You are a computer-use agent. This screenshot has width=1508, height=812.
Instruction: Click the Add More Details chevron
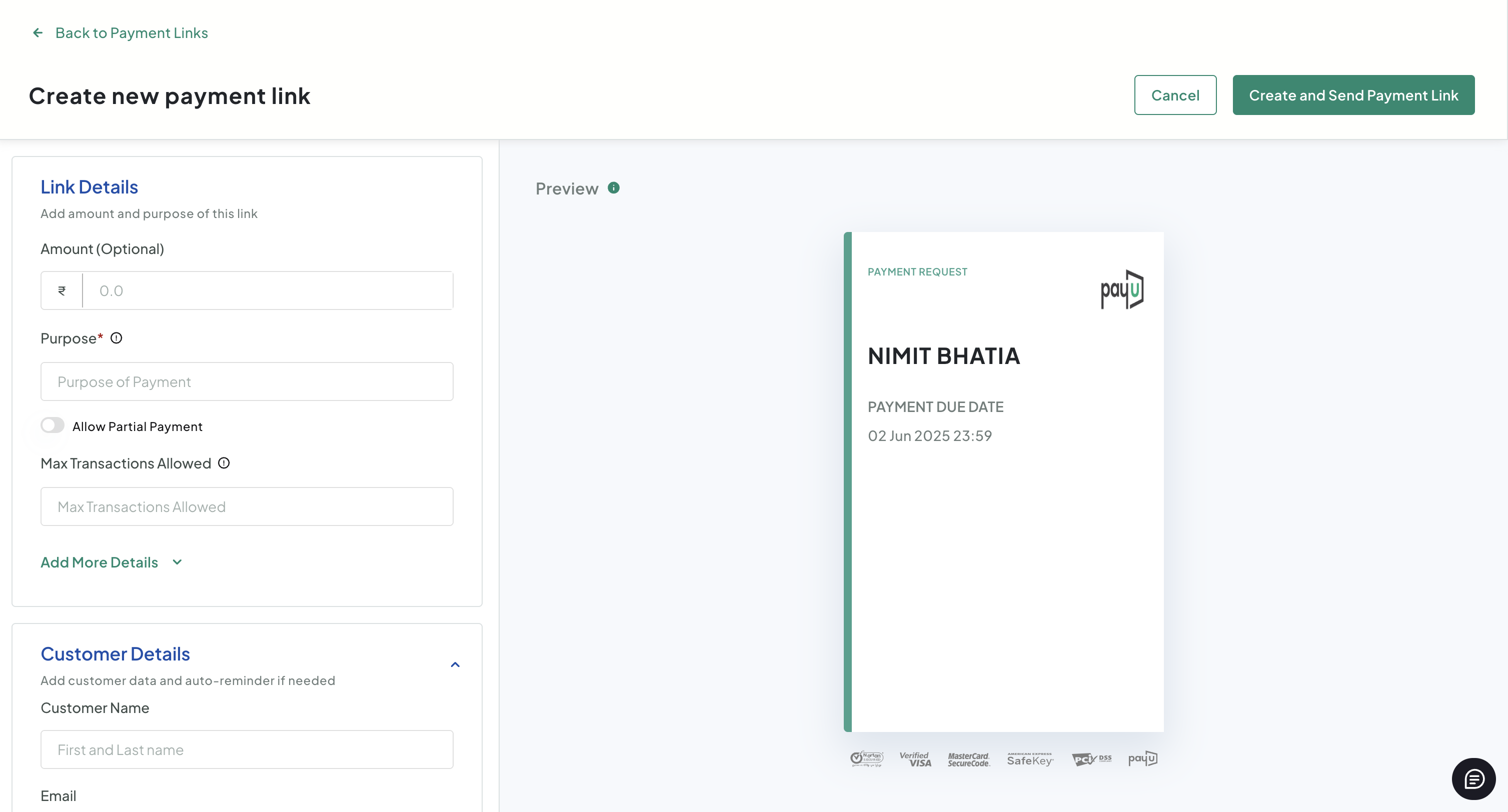click(x=178, y=562)
